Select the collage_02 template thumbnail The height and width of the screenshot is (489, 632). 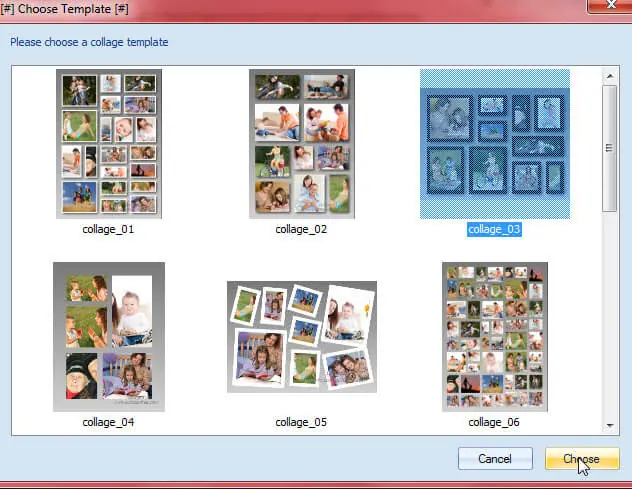tap(302, 144)
